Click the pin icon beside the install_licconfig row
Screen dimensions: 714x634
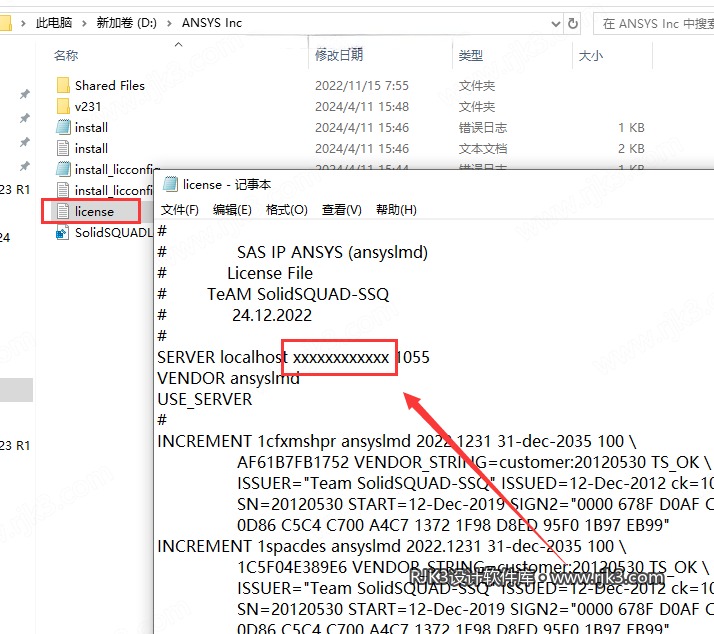point(25,166)
